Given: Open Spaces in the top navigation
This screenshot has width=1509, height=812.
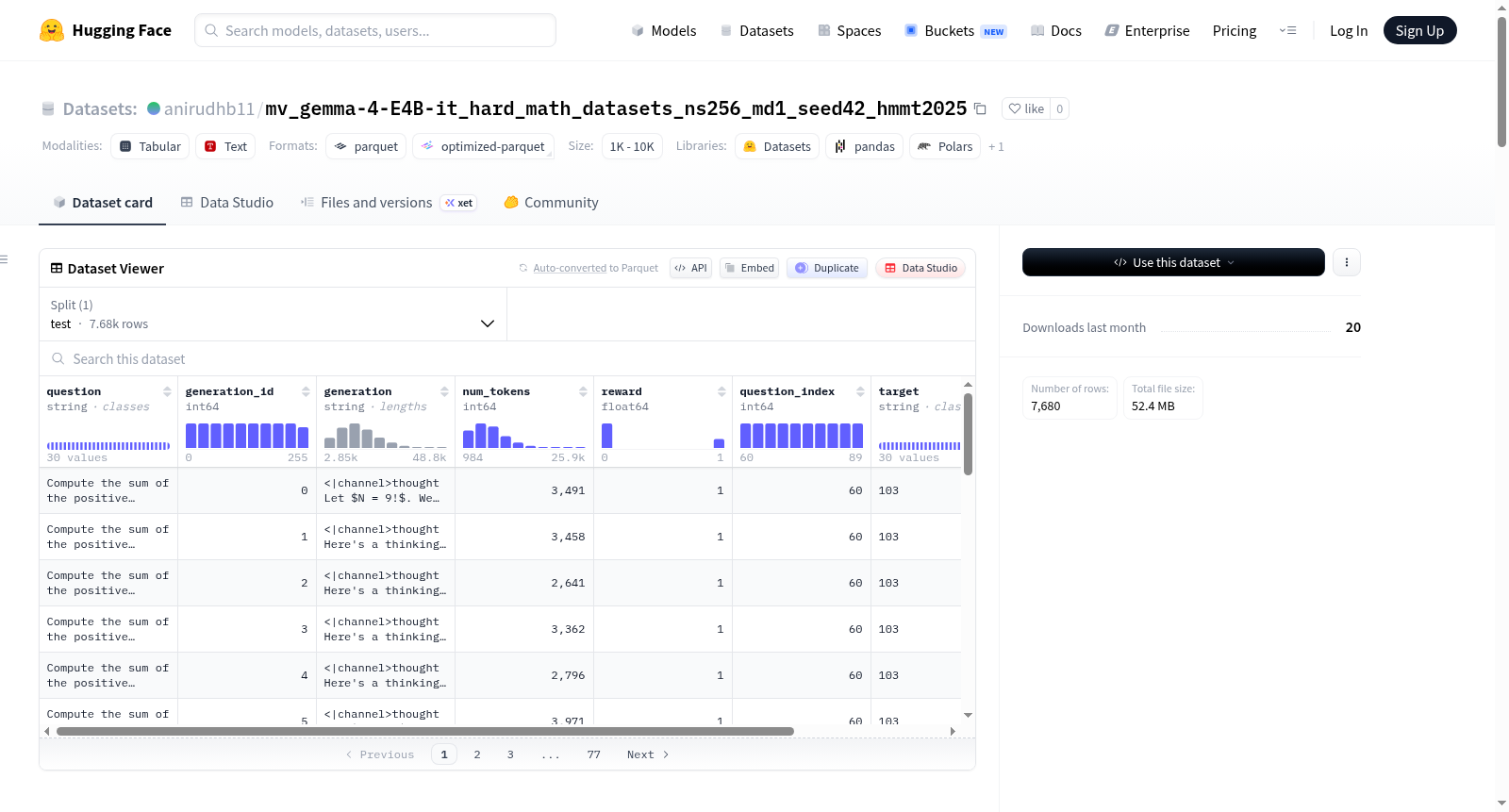Looking at the screenshot, I should point(850,31).
